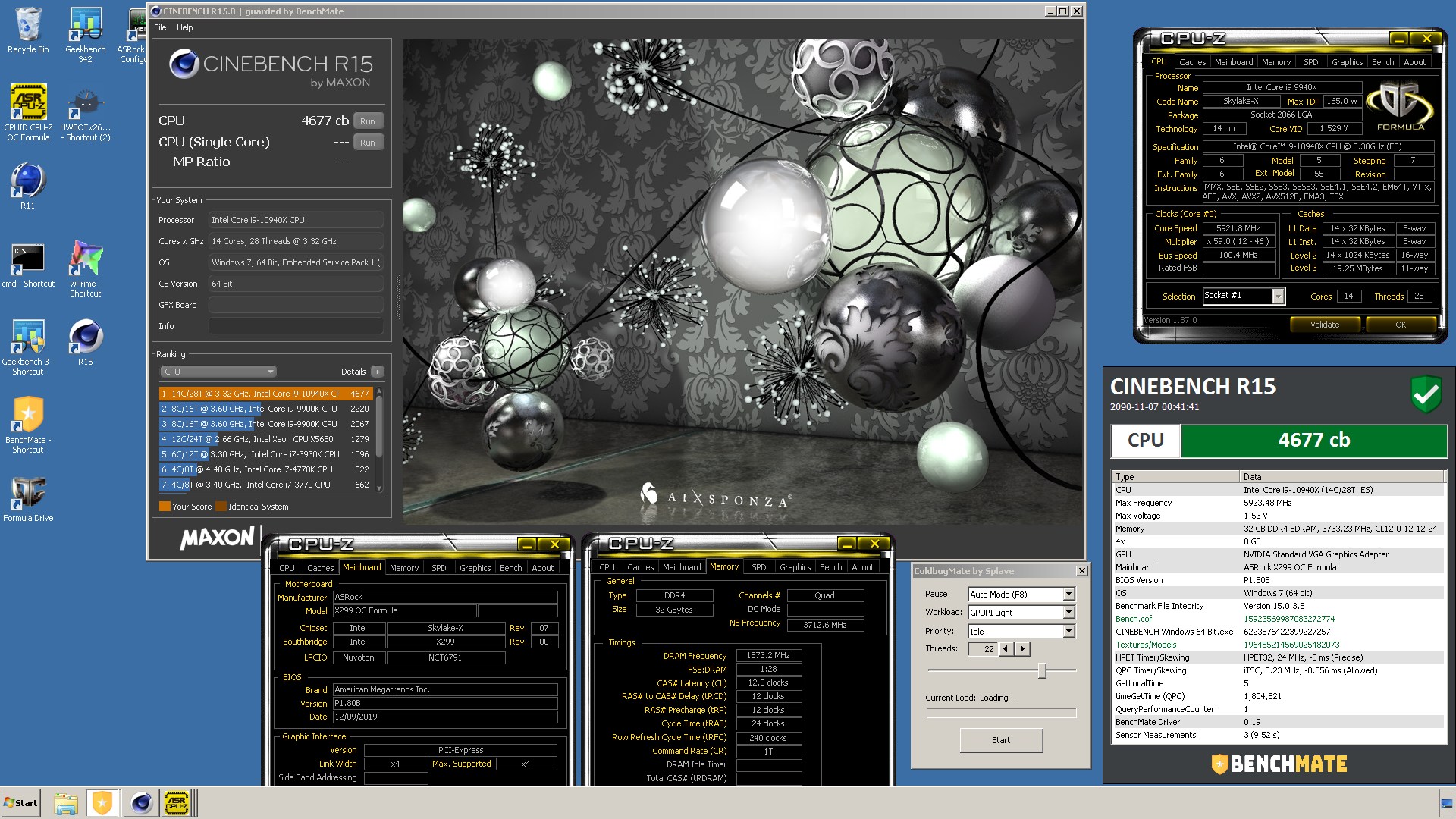Select ranking row 4 Xeon X5650
This screenshot has width=1456, height=819.
[265, 439]
